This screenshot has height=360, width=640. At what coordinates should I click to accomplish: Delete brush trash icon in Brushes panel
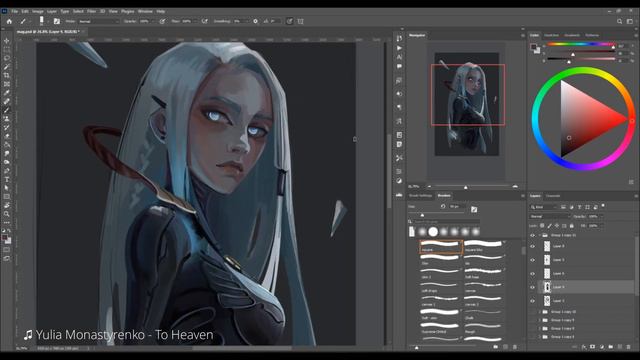coord(515,347)
